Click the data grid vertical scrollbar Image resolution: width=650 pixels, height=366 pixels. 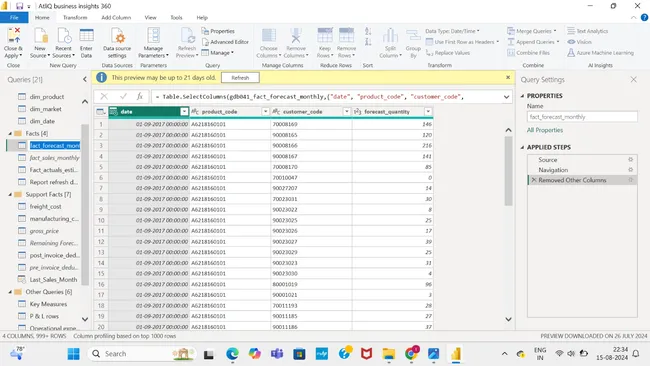[x=508, y=171]
